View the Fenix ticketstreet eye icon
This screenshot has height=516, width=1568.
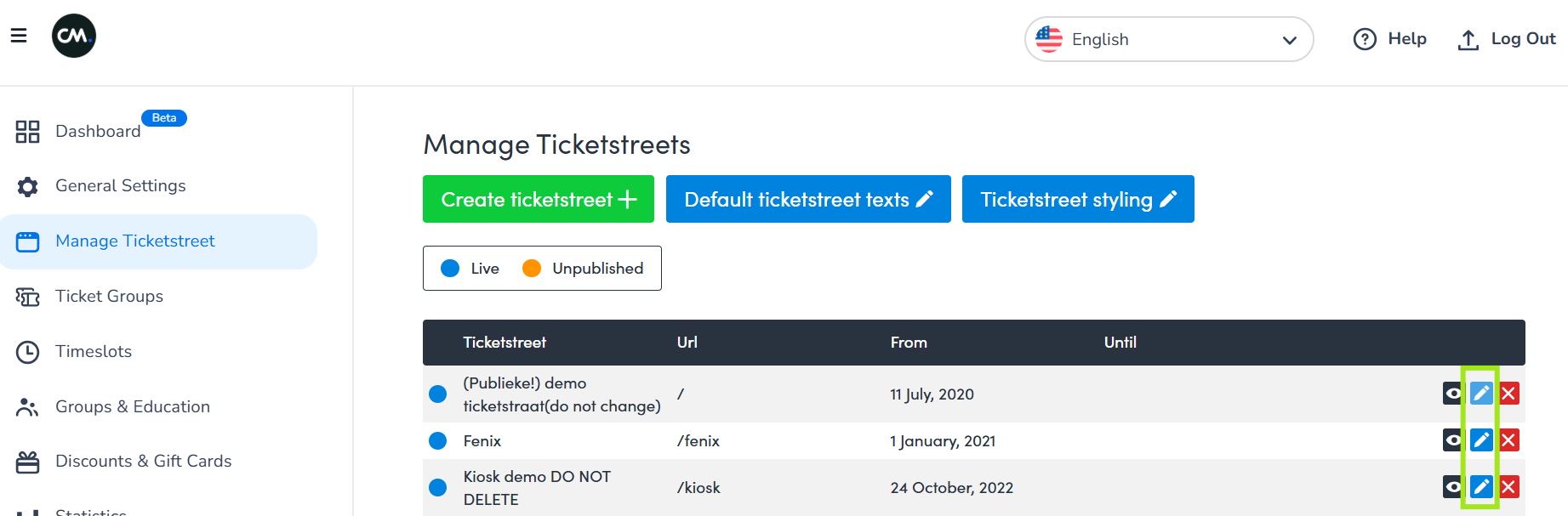tap(1452, 440)
